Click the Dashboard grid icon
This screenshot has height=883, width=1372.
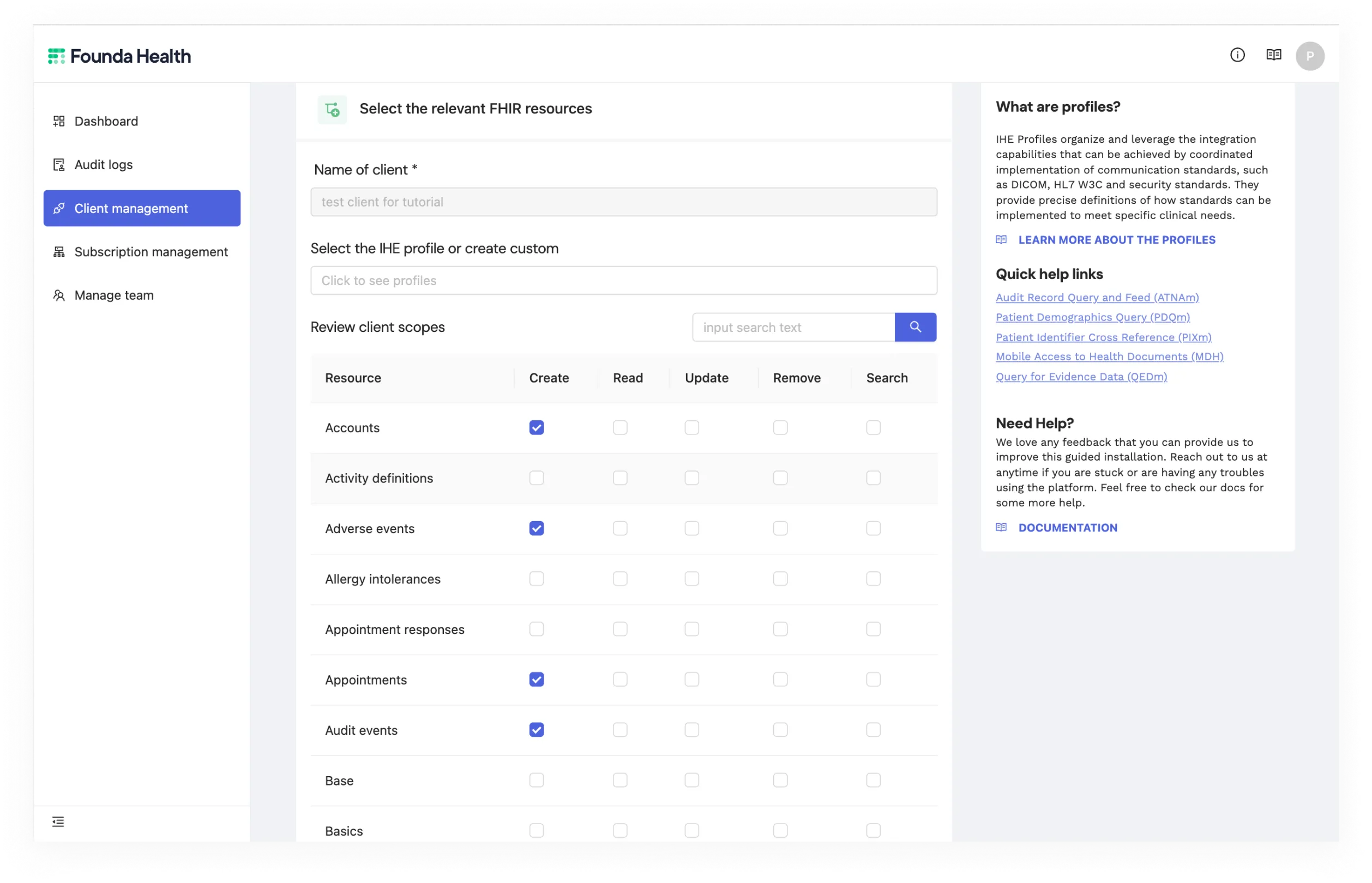(x=59, y=121)
